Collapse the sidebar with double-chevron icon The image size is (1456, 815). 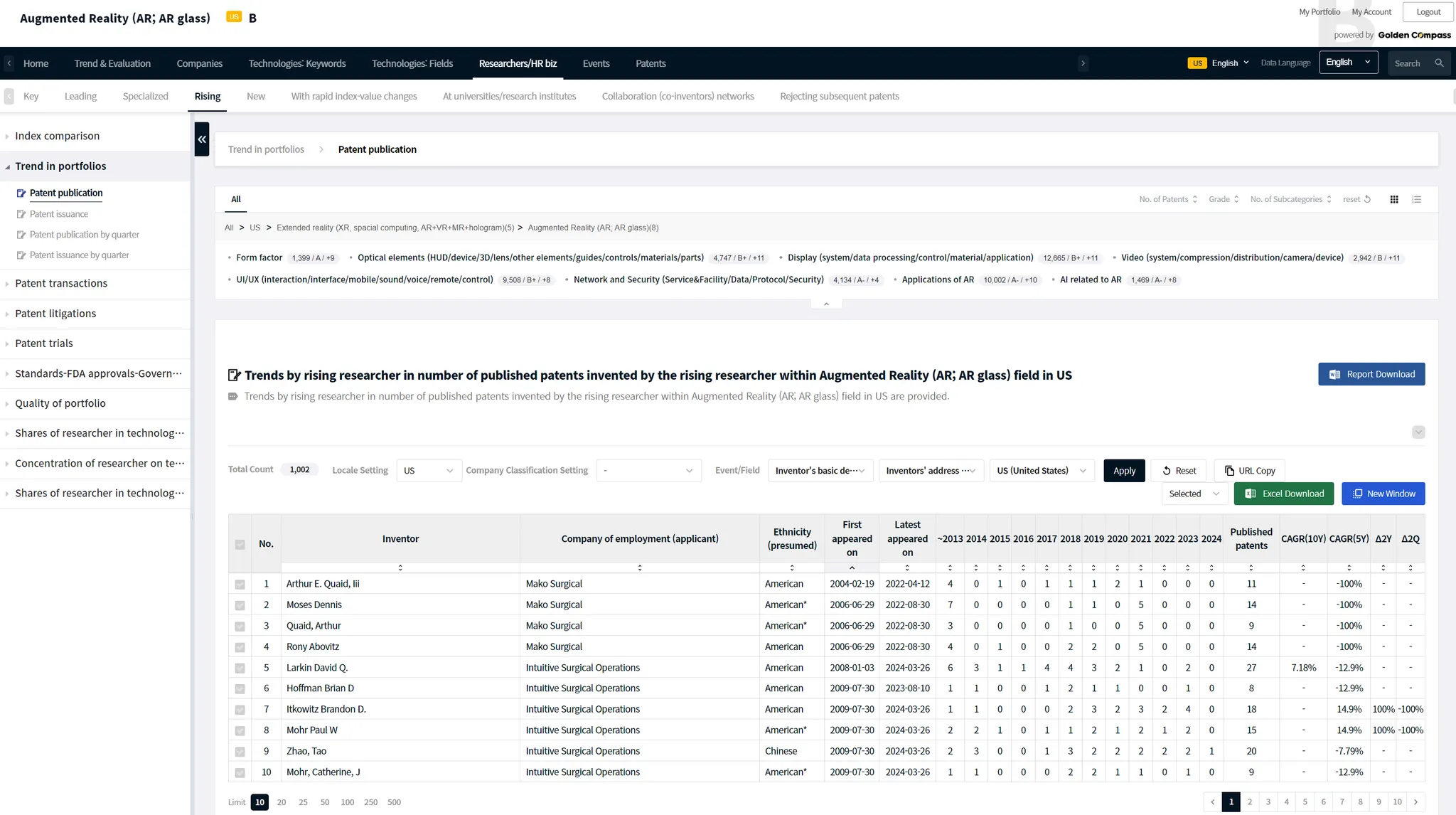pyautogui.click(x=202, y=139)
